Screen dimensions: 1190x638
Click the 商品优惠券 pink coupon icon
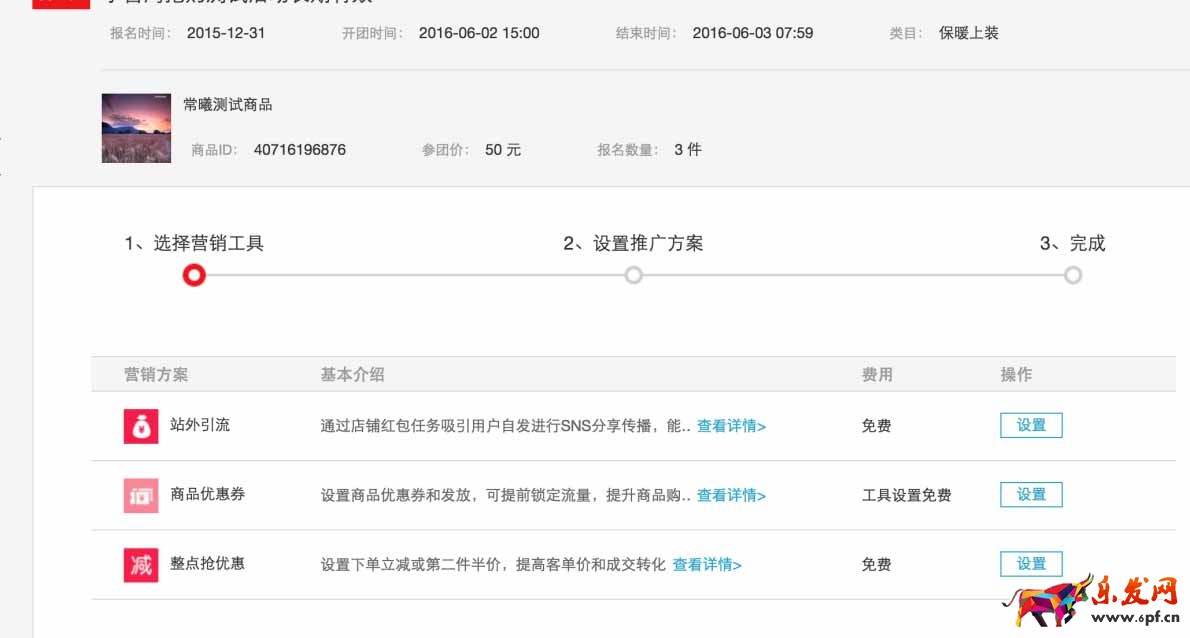141,495
